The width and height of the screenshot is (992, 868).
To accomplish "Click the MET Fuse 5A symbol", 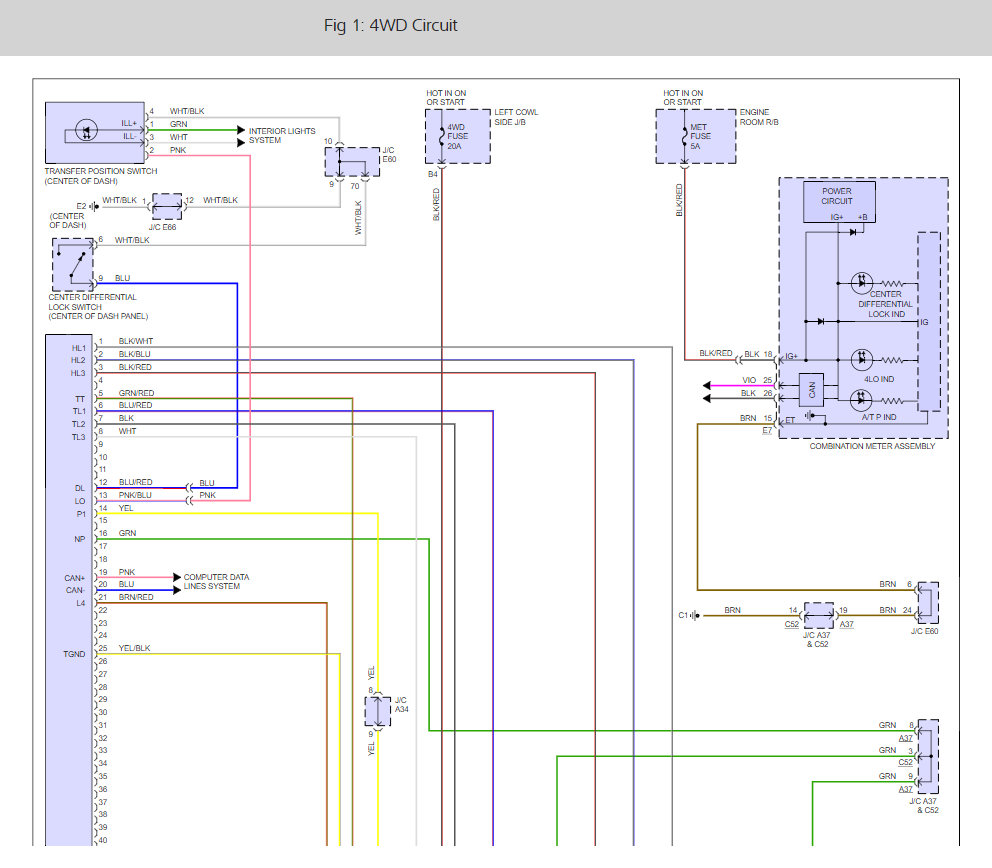I will [x=685, y=136].
